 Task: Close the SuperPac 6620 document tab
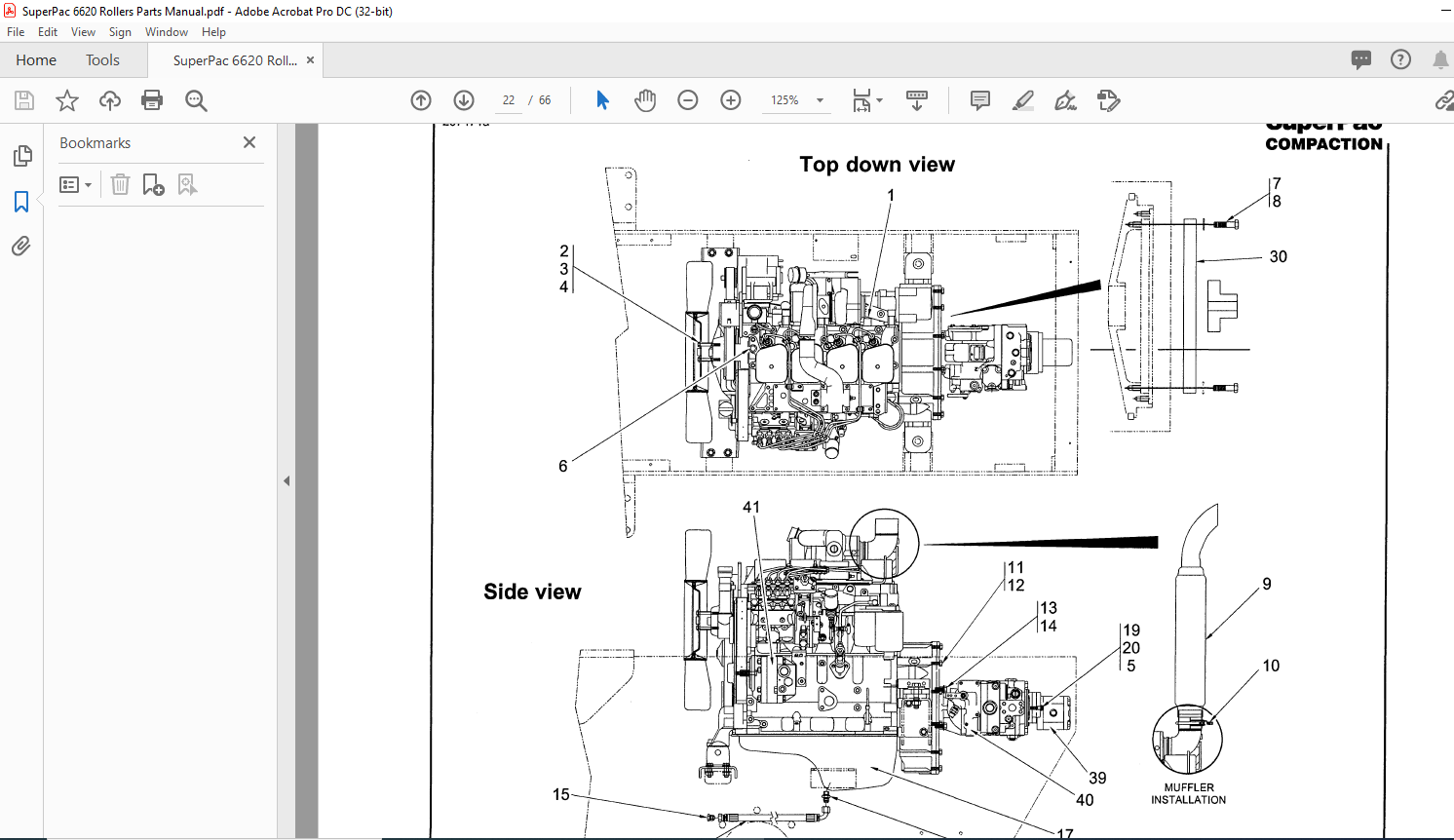tap(311, 60)
